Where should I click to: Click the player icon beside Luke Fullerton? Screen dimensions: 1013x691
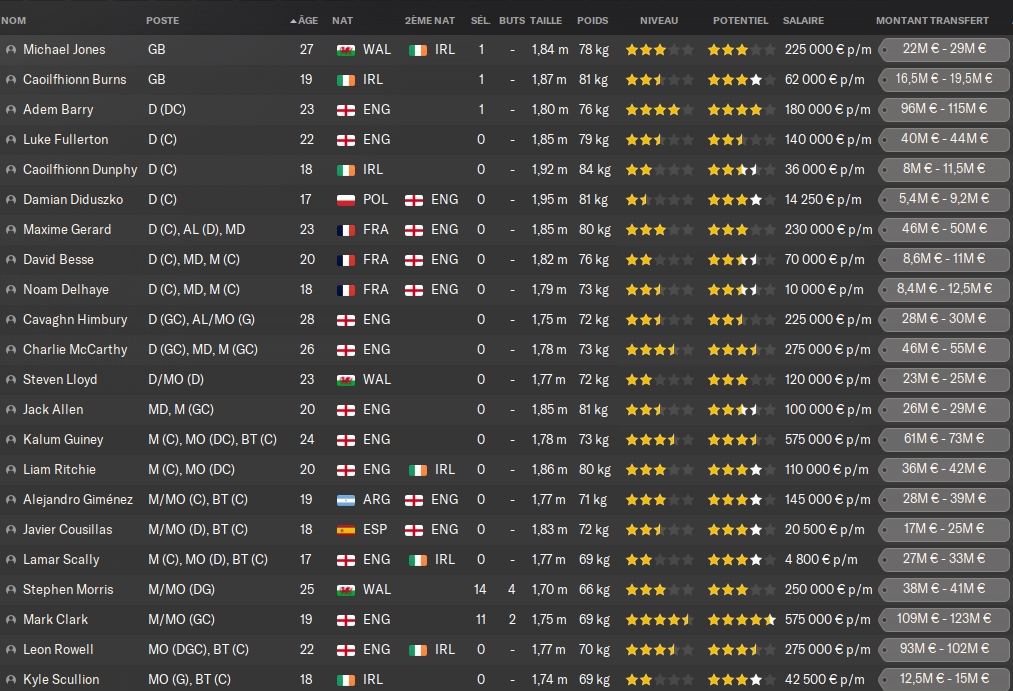[x=10, y=140]
